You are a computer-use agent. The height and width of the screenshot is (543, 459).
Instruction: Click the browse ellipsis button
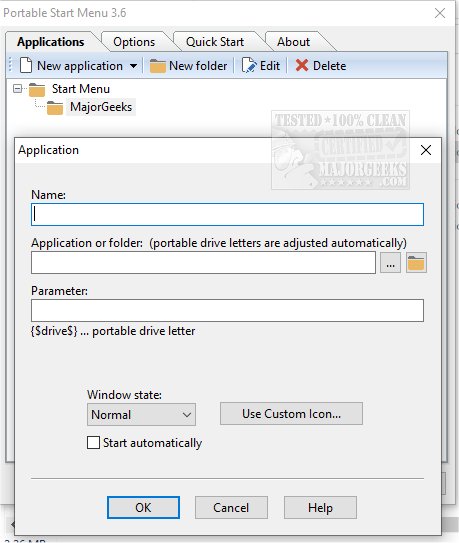click(390, 263)
